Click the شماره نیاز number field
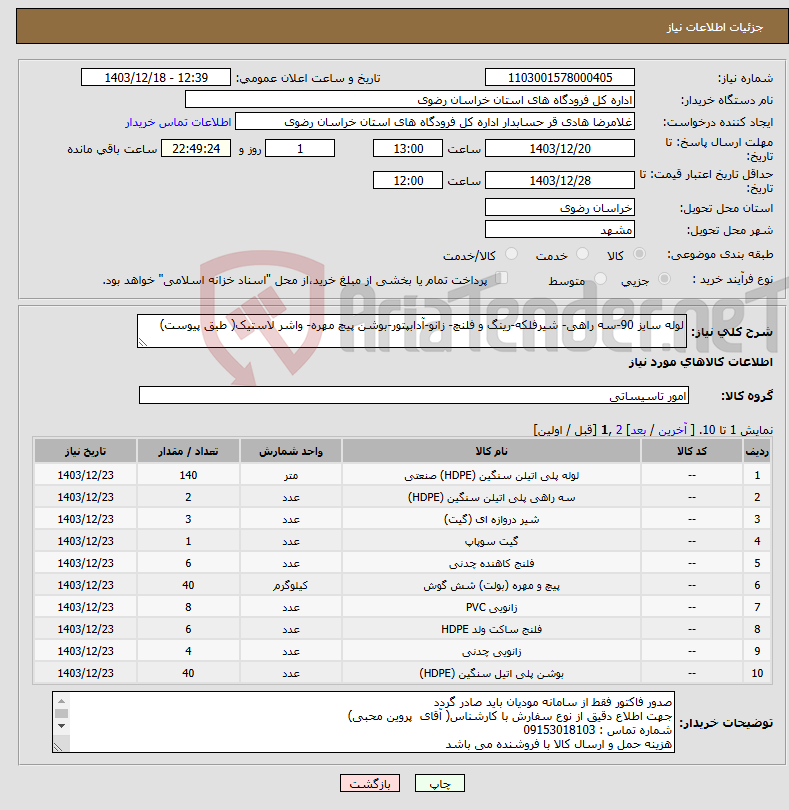This screenshot has height=810, width=789. click(x=560, y=77)
